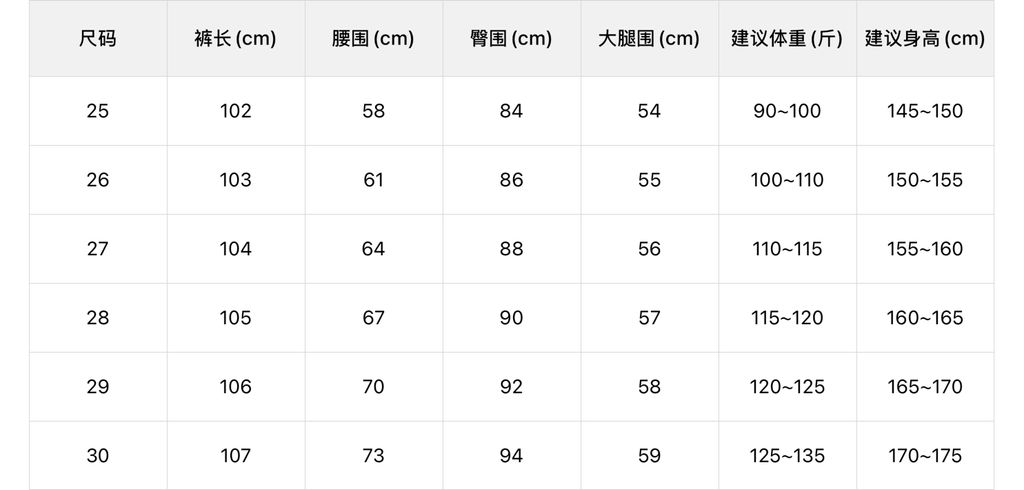This screenshot has width=1024, height=490.
Task: Click thigh value 58
Action: coord(649,387)
